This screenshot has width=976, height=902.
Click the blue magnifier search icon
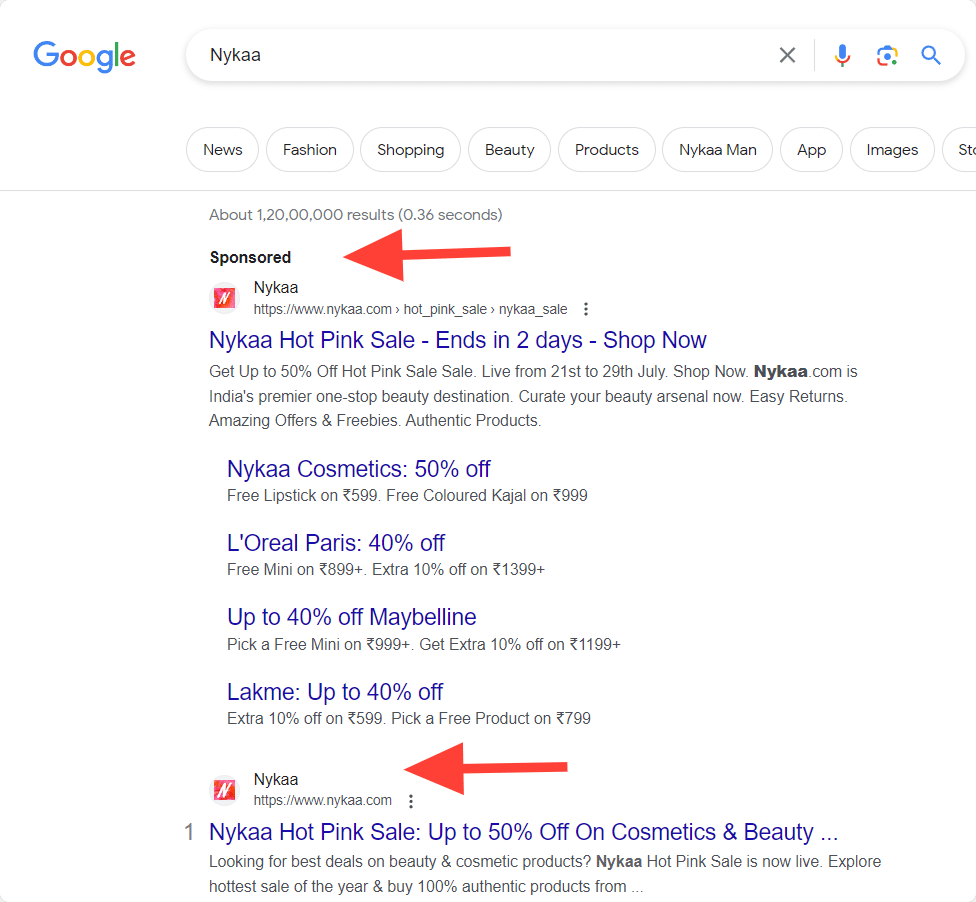point(931,55)
